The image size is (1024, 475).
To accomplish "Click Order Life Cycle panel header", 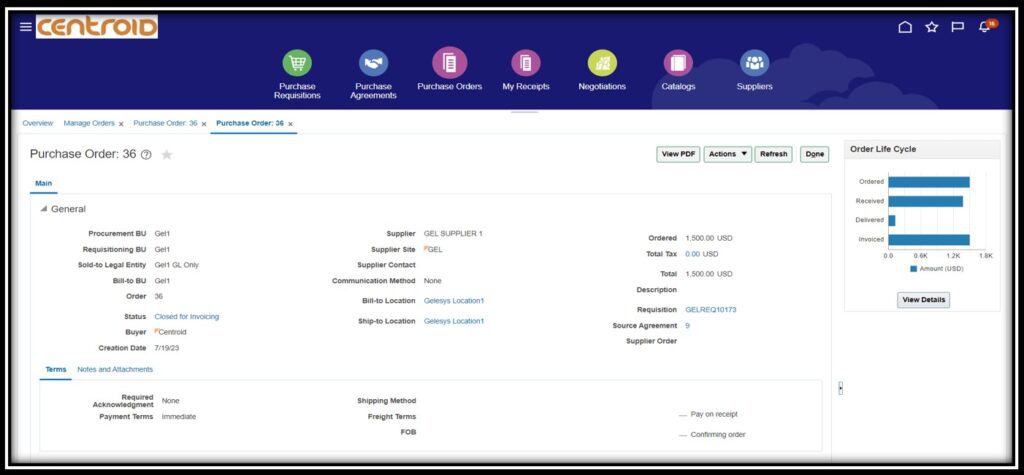I will (922, 150).
